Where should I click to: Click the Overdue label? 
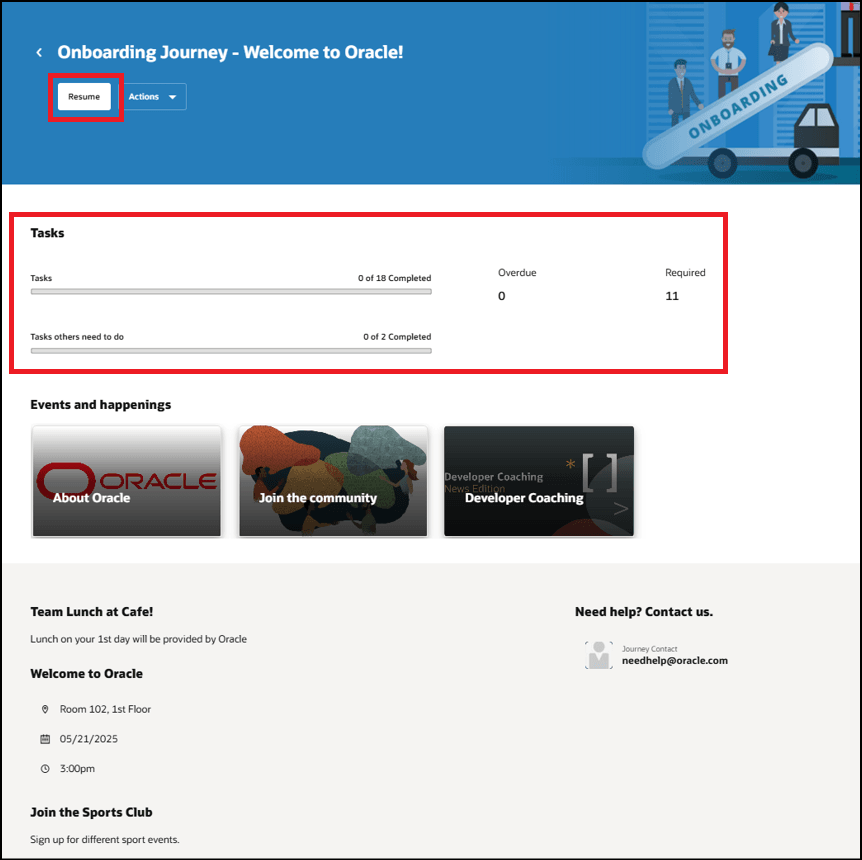tap(517, 273)
